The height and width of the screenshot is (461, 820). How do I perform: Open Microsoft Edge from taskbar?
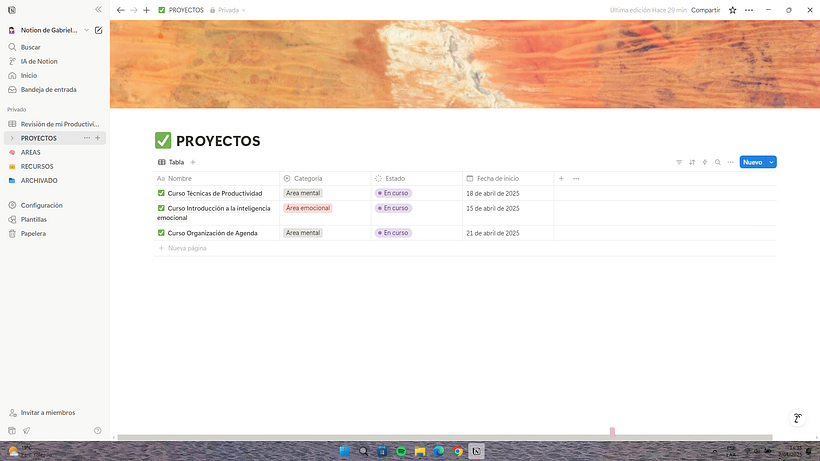(x=439, y=451)
